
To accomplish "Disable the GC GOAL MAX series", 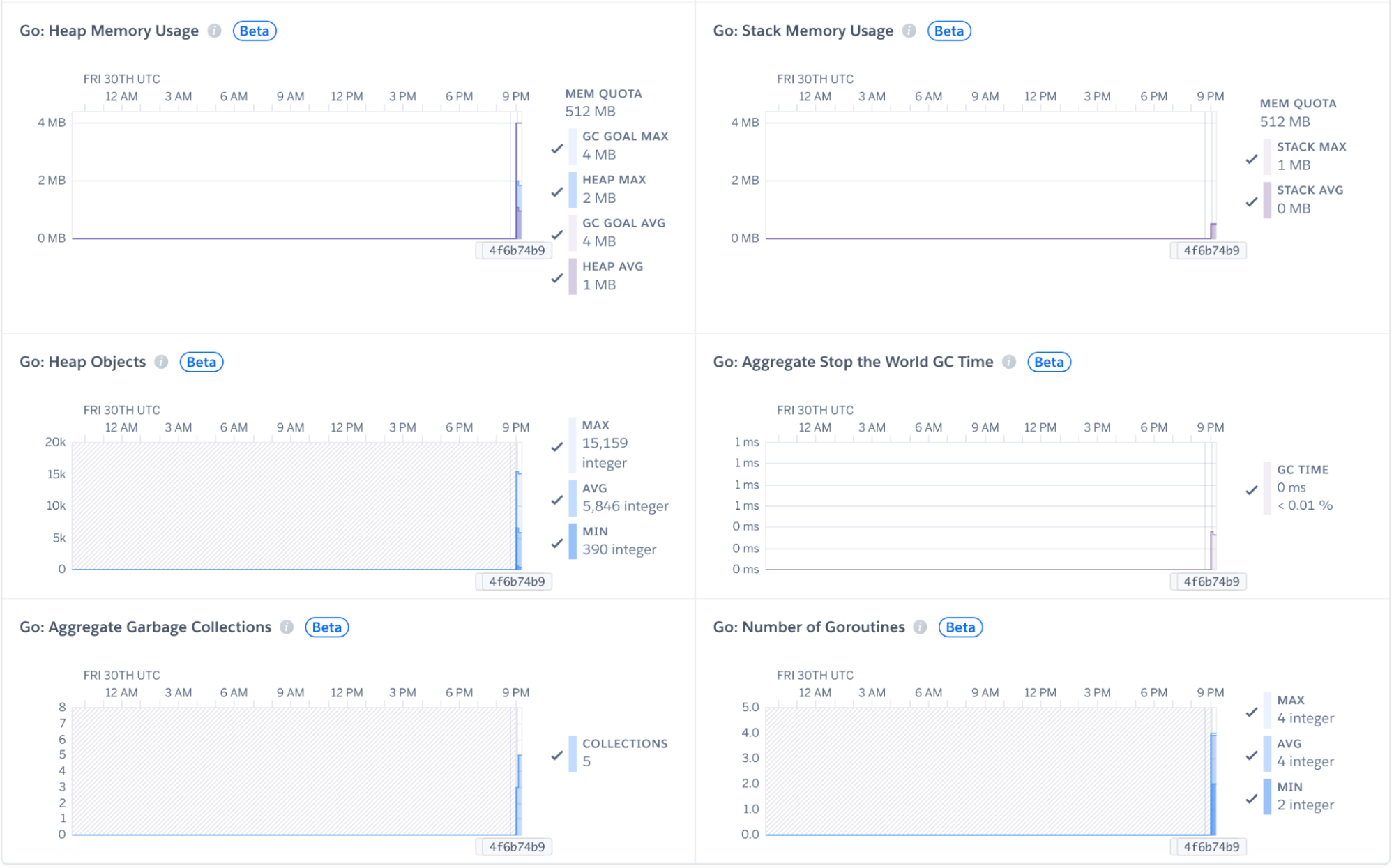I will click(556, 149).
